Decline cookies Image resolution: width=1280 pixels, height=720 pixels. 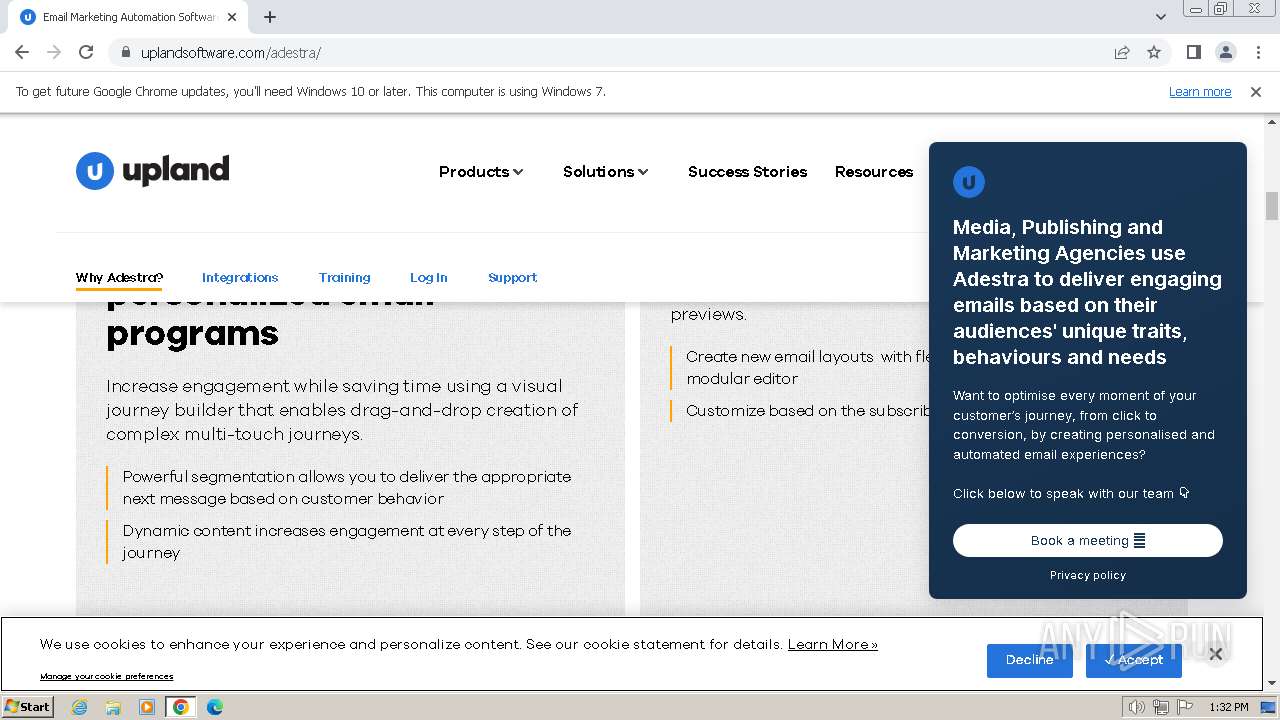[1030, 660]
